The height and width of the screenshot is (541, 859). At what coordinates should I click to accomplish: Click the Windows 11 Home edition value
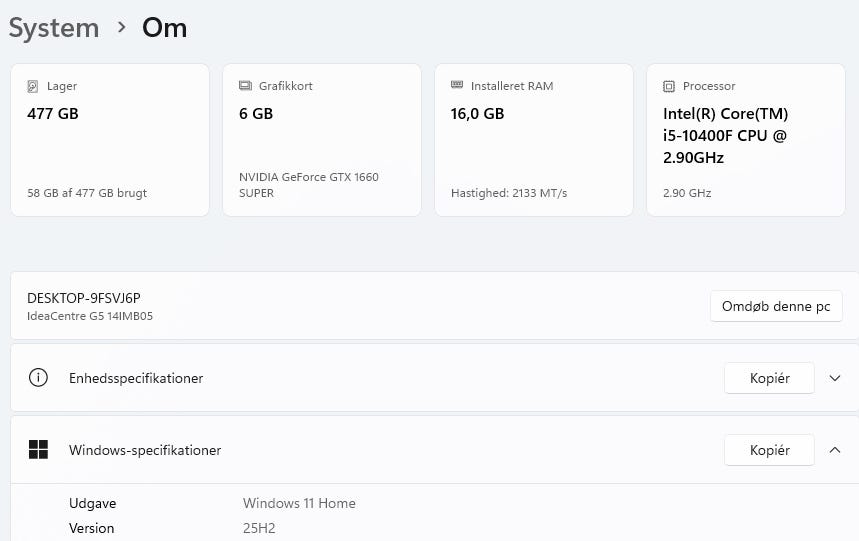point(299,503)
